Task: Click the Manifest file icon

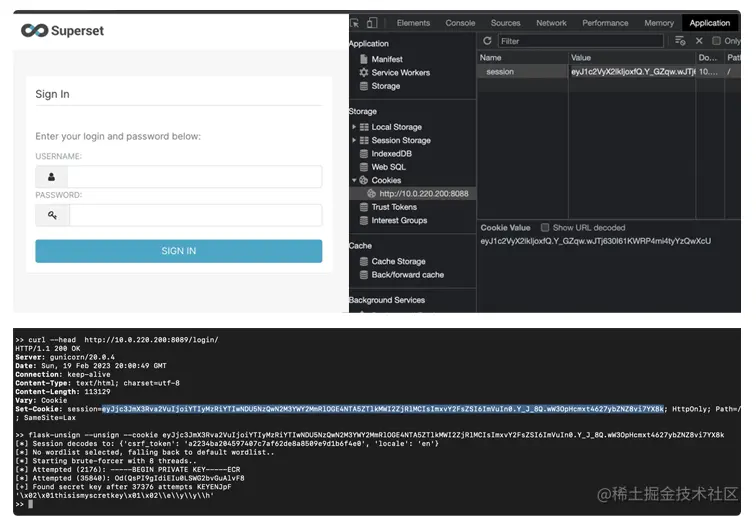Action: point(364,59)
